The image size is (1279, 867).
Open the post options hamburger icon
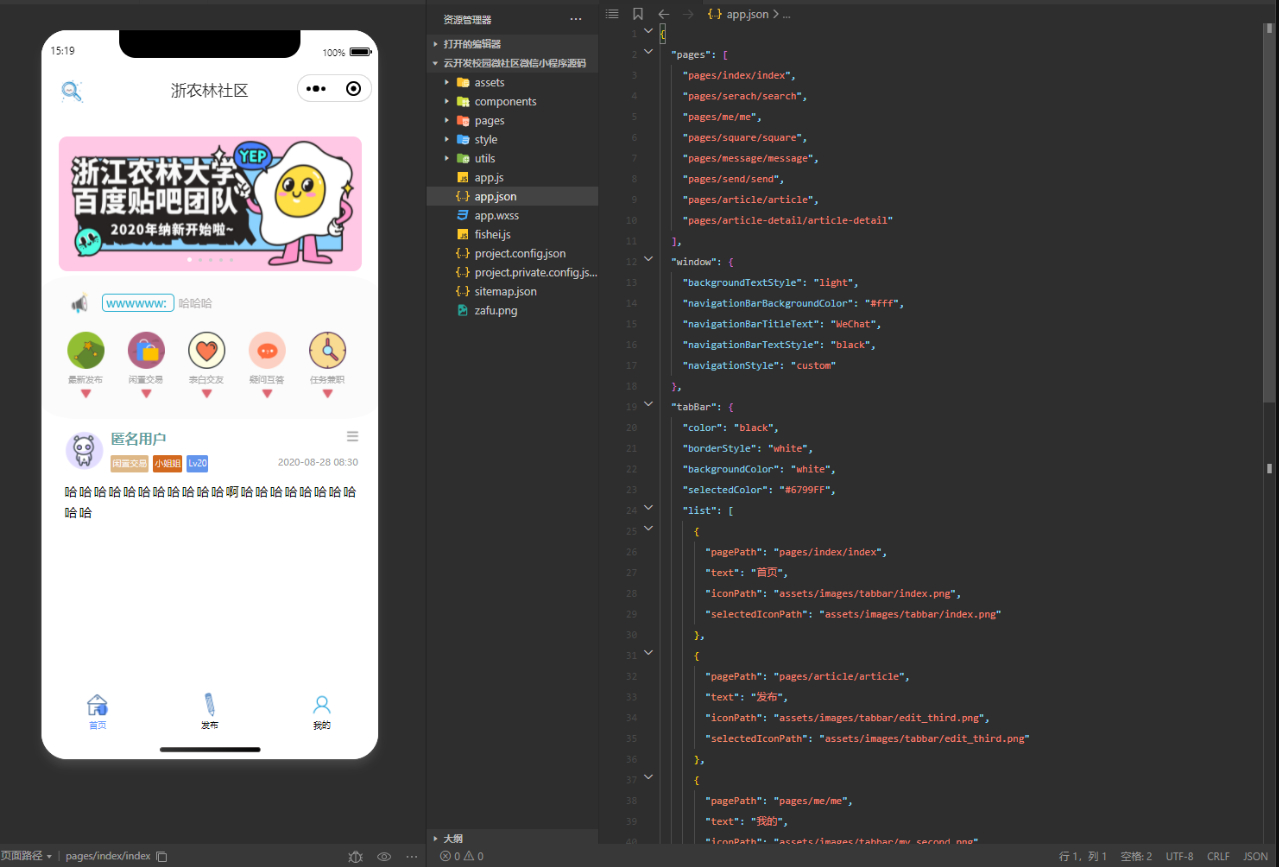click(352, 436)
